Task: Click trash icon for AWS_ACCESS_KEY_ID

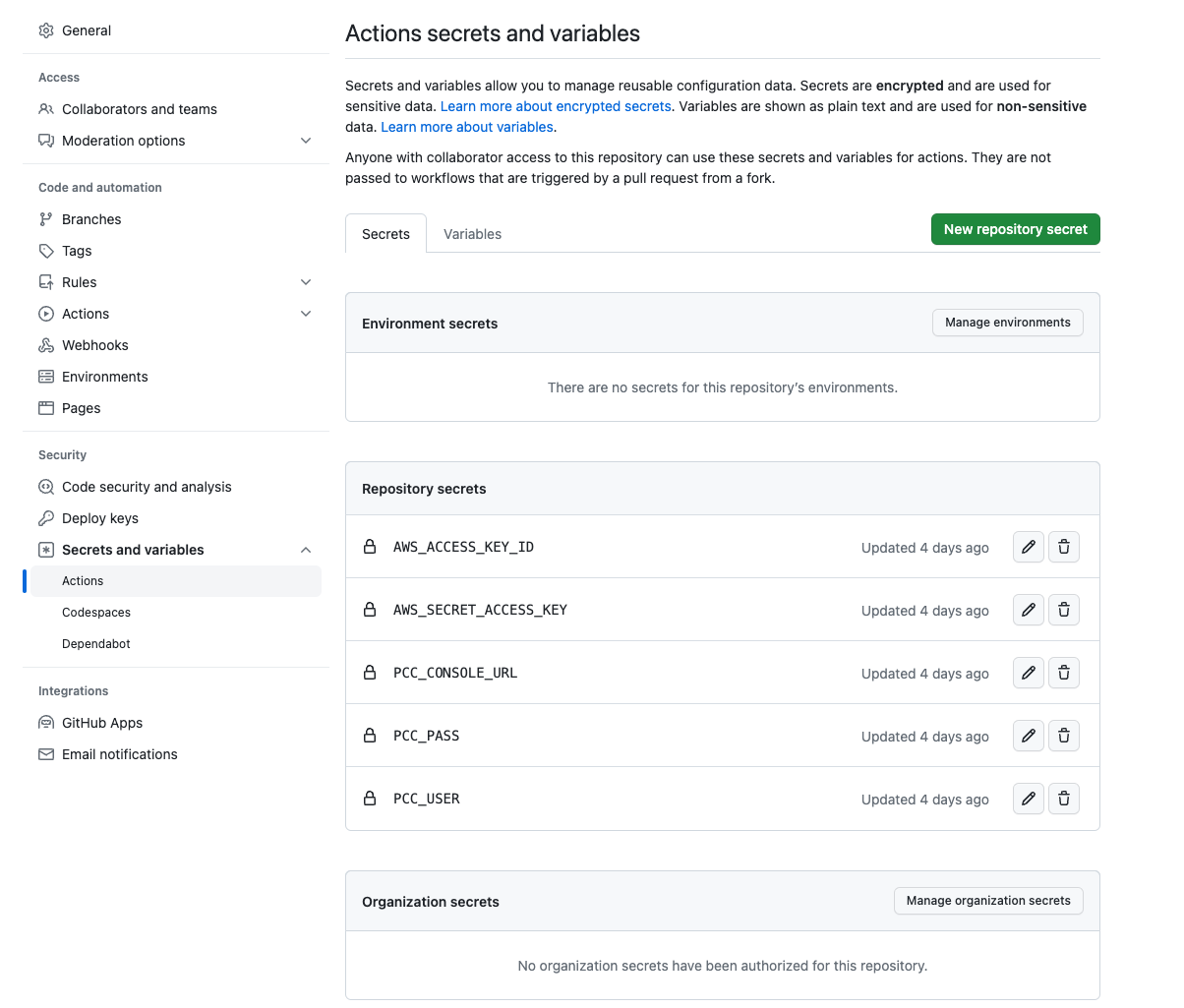Action: pyautogui.click(x=1063, y=547)
